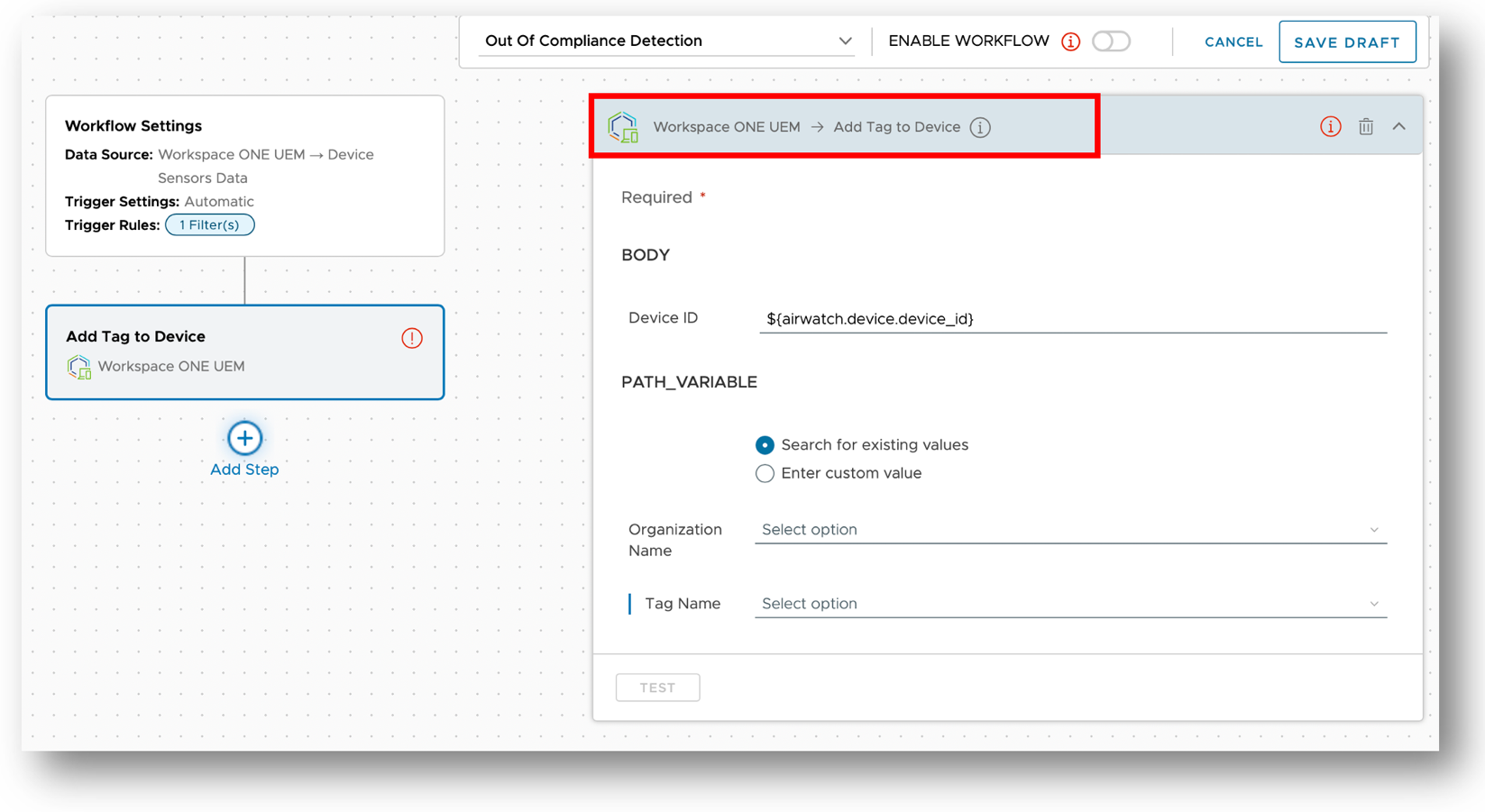1485x812 pixels.
Task: Select the Add Tag to Device step card
Action: (244, 351)
